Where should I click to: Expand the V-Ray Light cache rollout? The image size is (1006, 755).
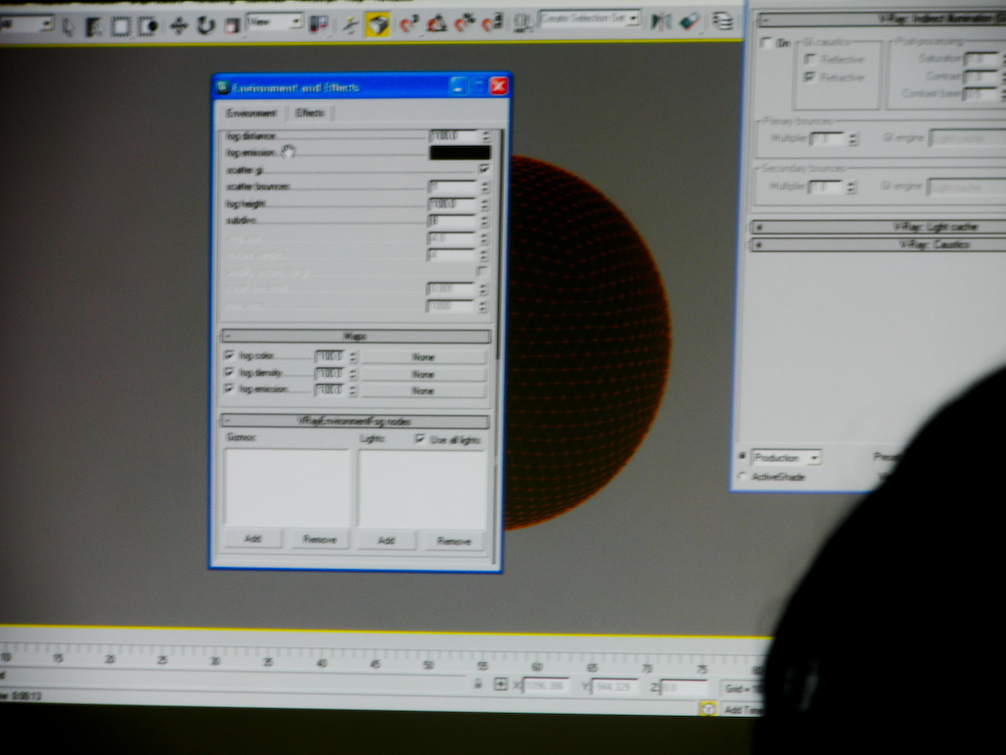[879, 227]
